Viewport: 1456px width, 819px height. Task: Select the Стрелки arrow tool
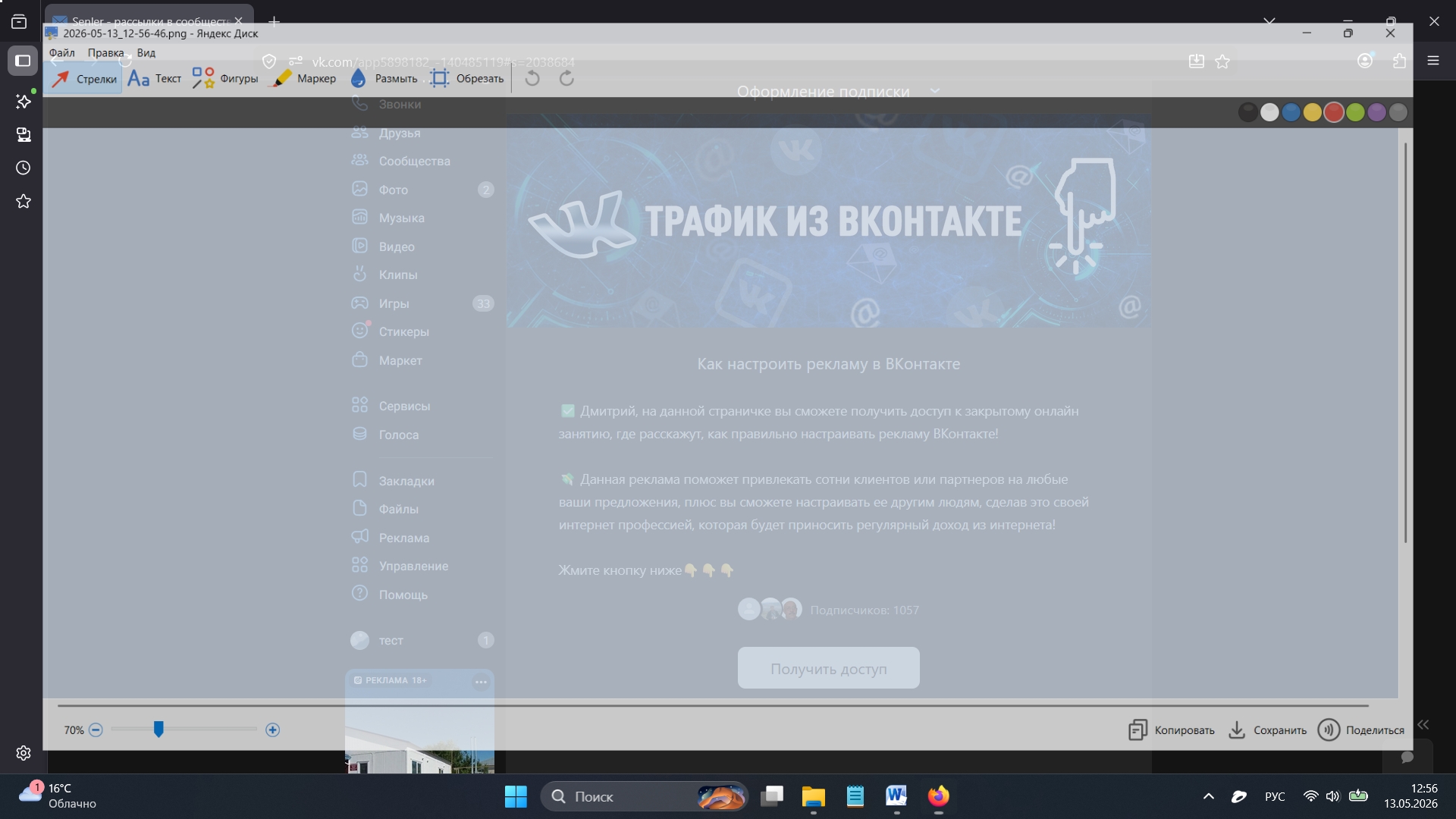click(x=83, y=79)
